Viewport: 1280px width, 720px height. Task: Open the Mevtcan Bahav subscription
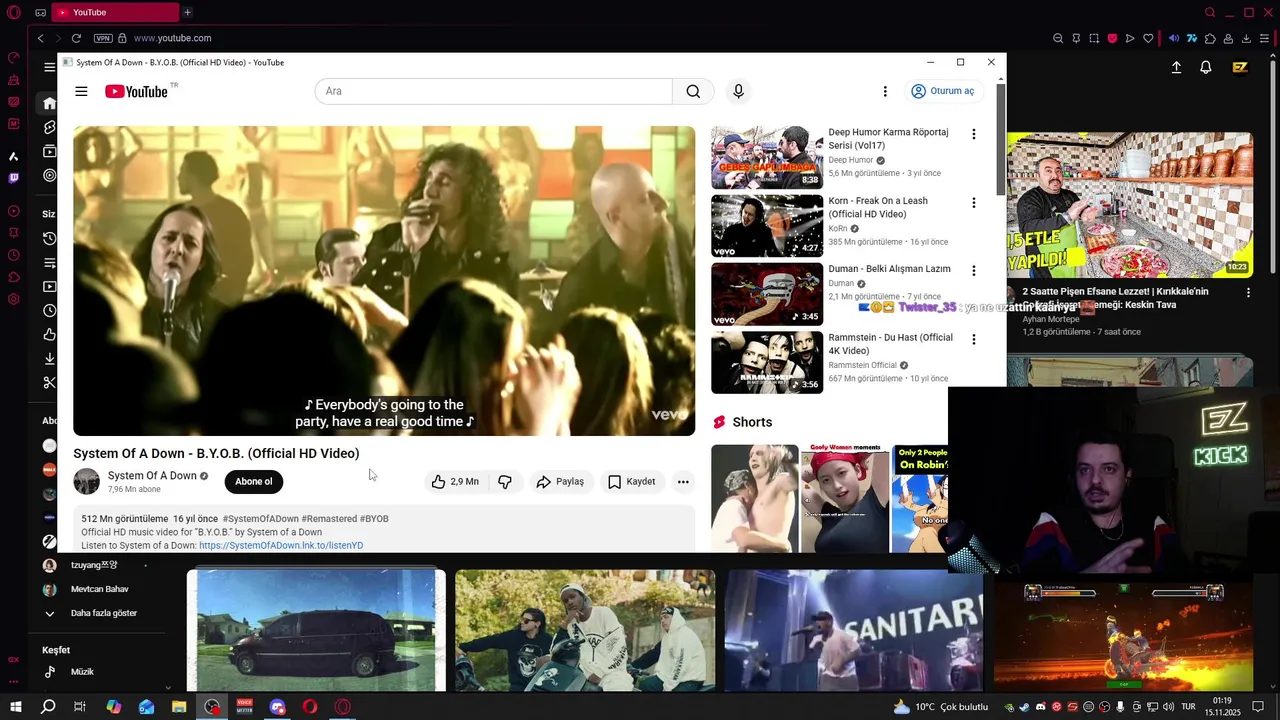(x=99, y=589)
